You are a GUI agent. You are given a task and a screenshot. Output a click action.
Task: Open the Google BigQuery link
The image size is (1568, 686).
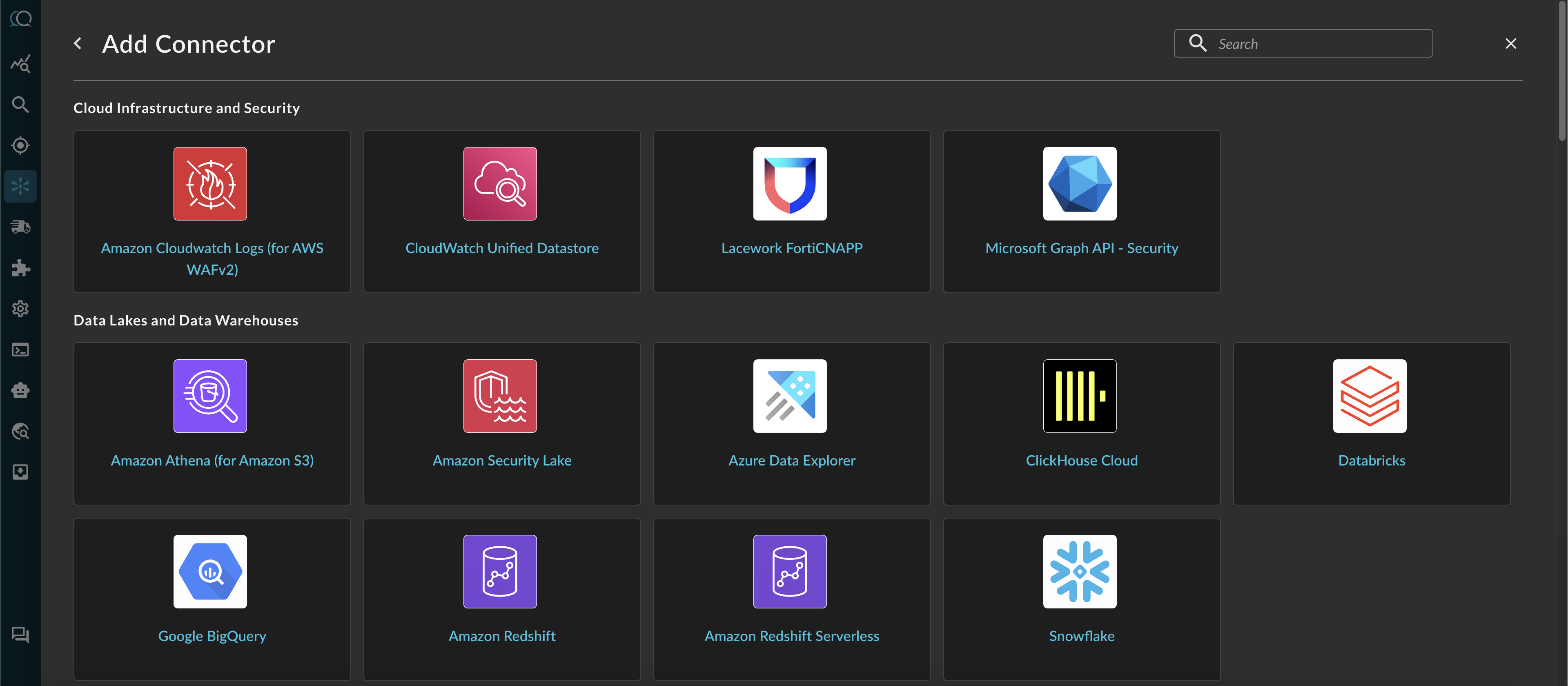pyautogui.click(x=212, y=636)
